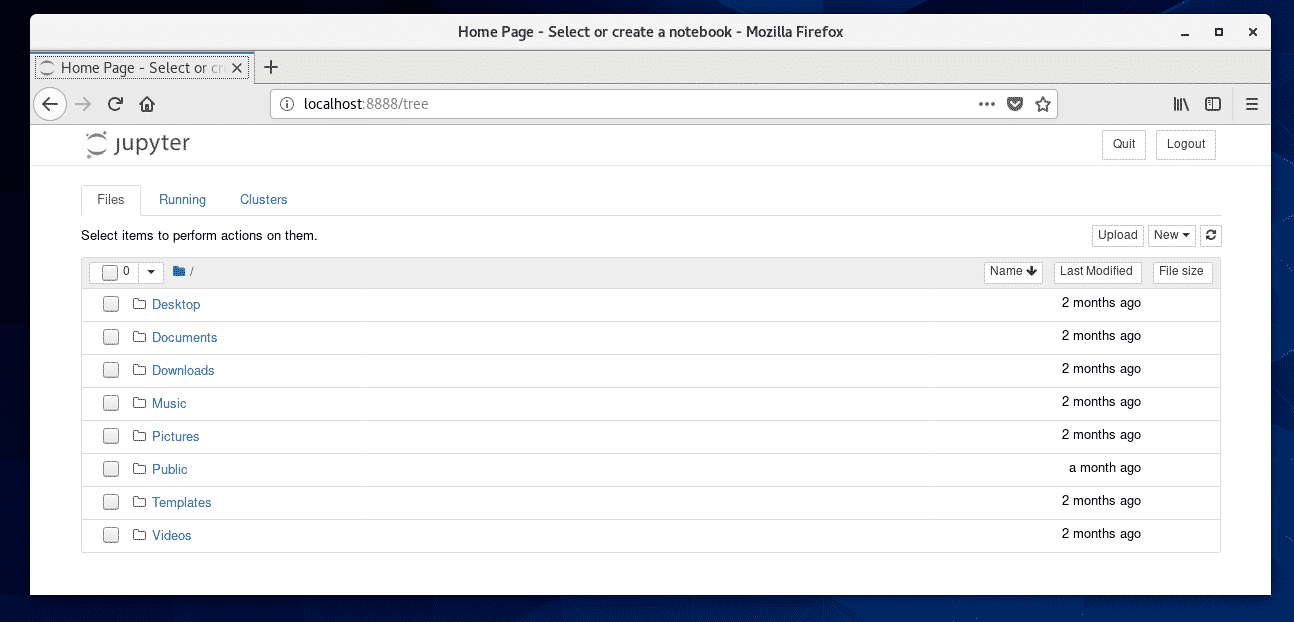Screen dimensions: 1294x622
Task: Check the Downloads folder checkbox
Action: 110,369
